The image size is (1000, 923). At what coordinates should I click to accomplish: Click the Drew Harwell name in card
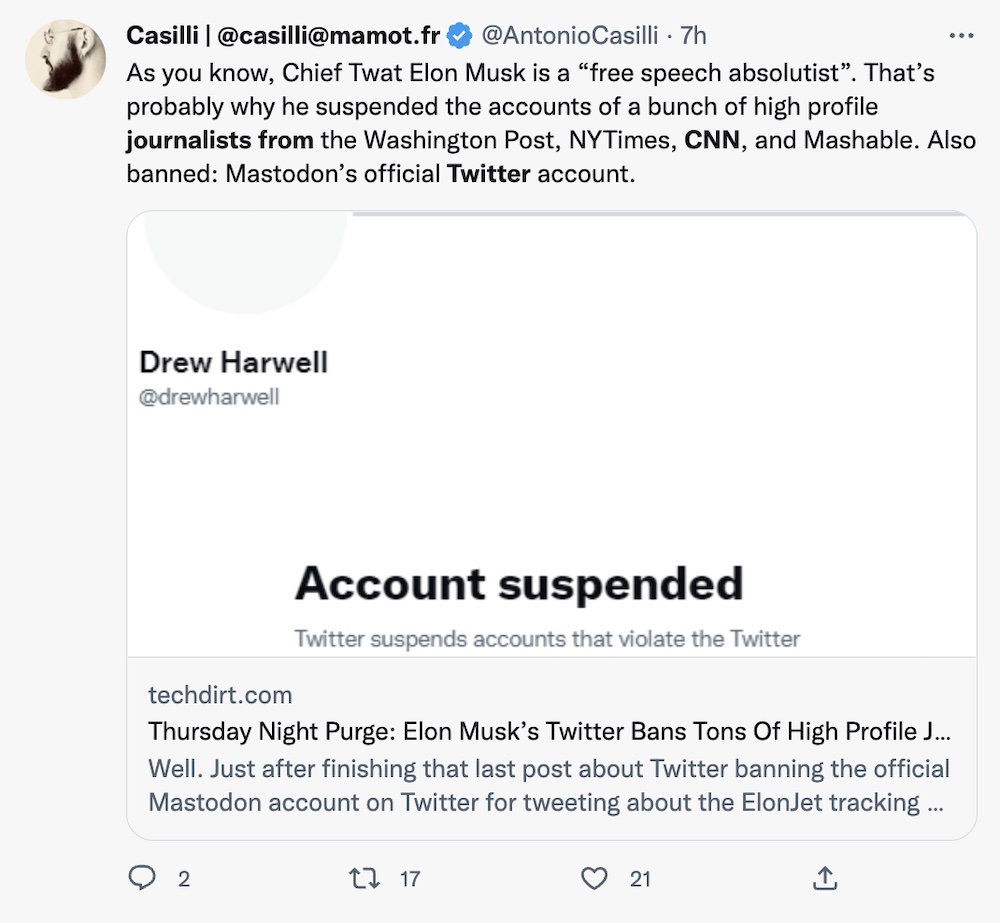tap(233, 362)
